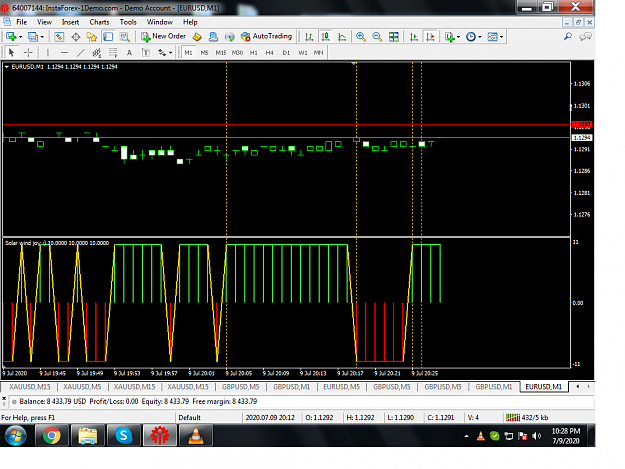Toggle chart auto scroll
The height and width of the screenshot is (469, 625).
(414, 37)
